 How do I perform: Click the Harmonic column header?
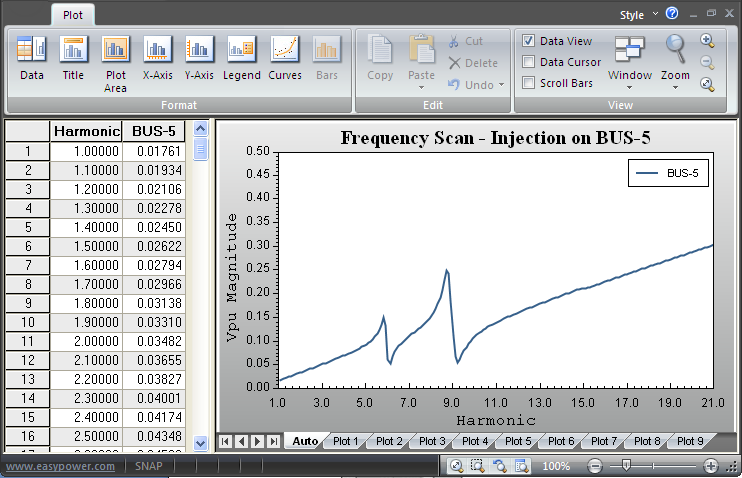click(86, 131)
